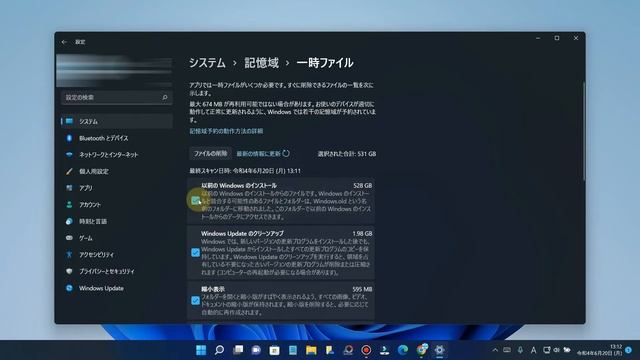Open 記憶域予約の動作方法の詳細 link

(226, 131)
